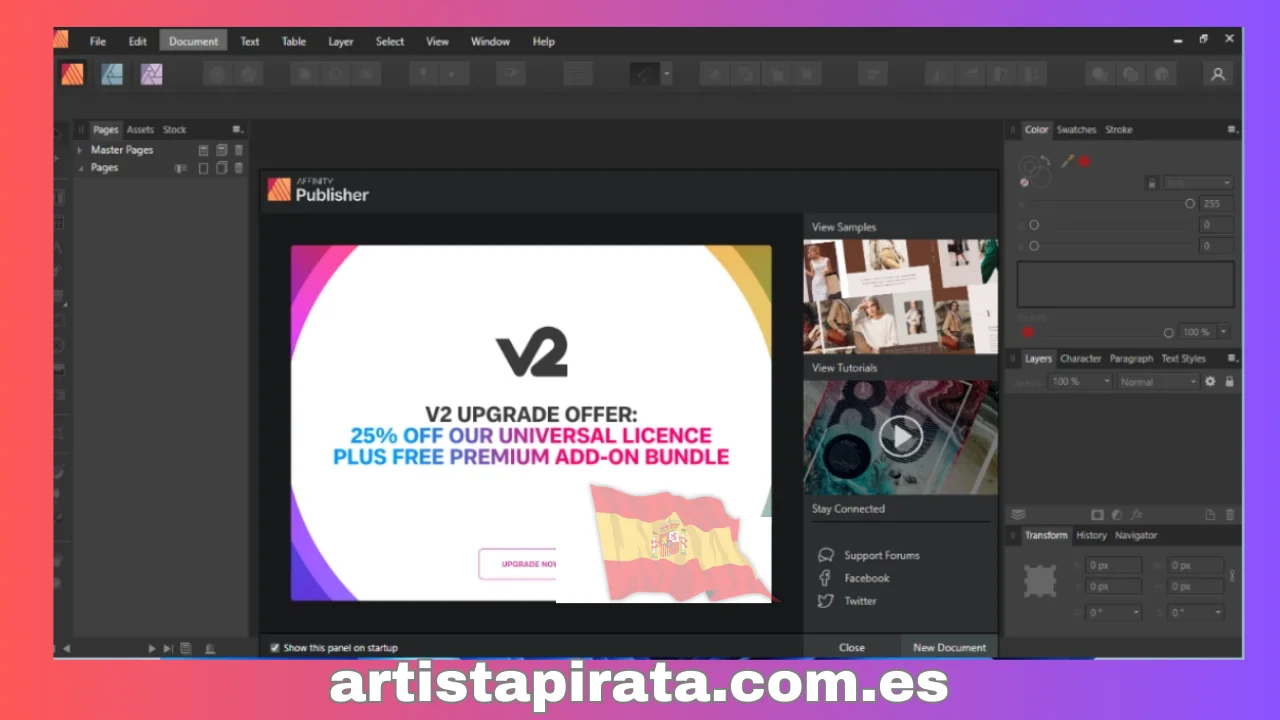Click the link aspect ratio chain icon

click(1232, 576)
